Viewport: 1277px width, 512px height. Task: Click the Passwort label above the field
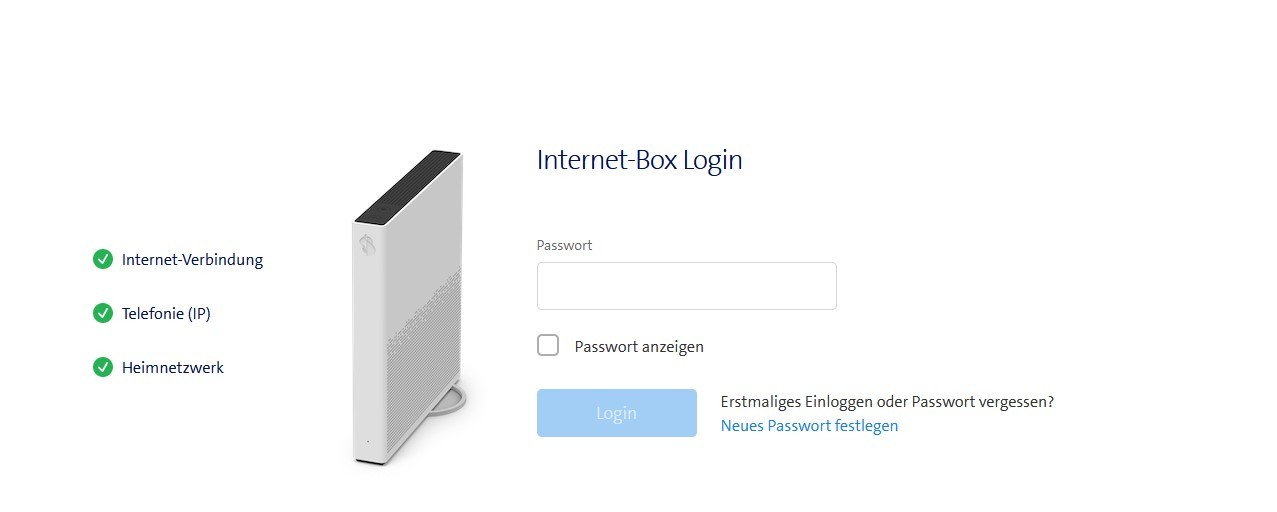pos(565,245)
